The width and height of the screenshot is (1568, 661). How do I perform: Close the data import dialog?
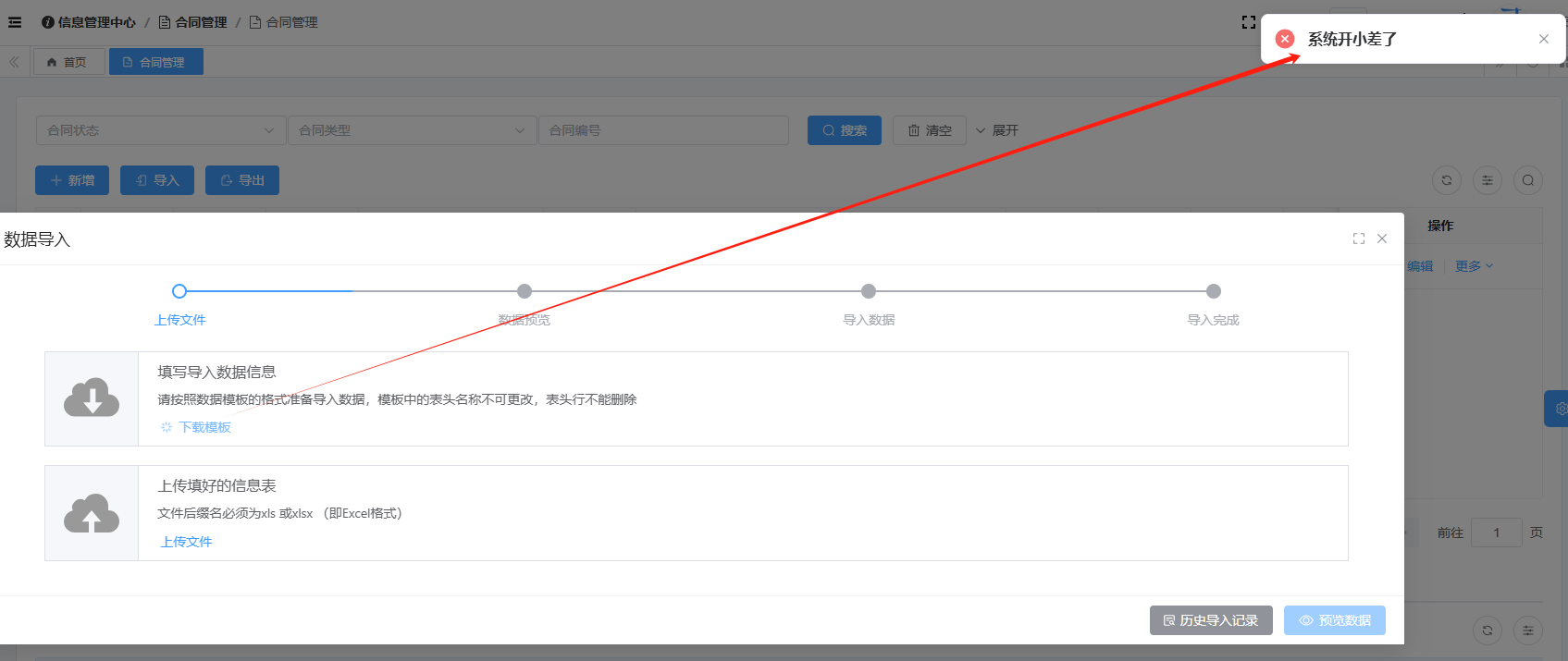[x=1381, y=239]
